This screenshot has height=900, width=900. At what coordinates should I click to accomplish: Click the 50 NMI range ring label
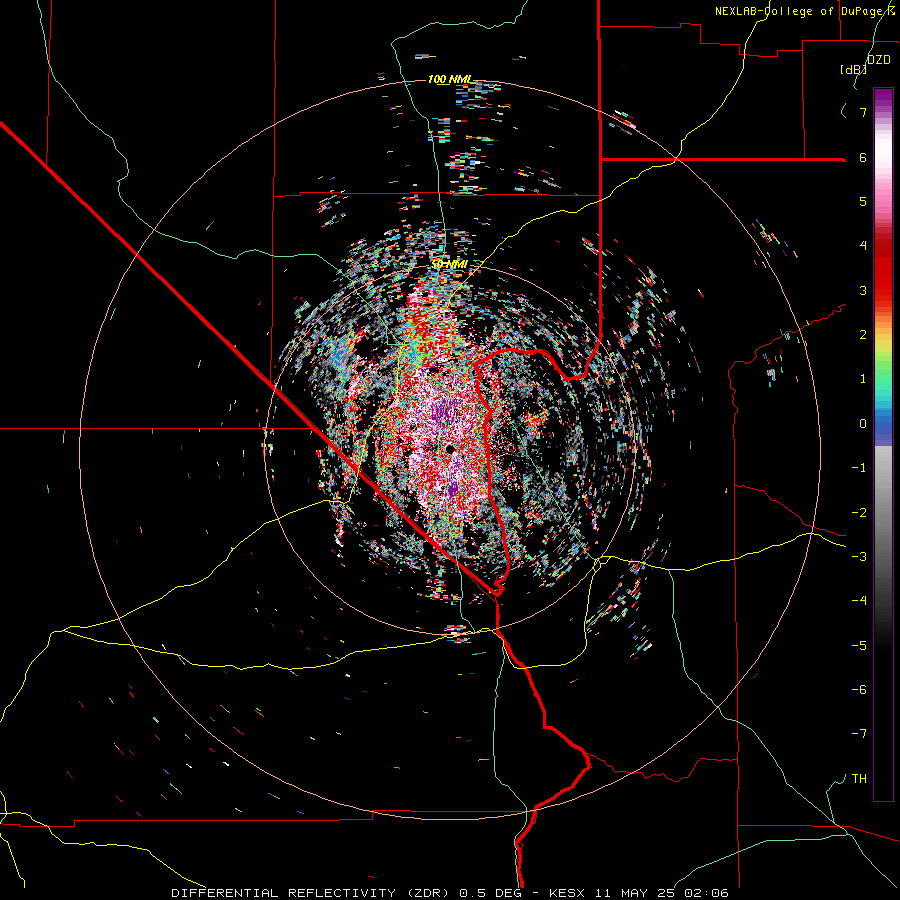[449, 264]
